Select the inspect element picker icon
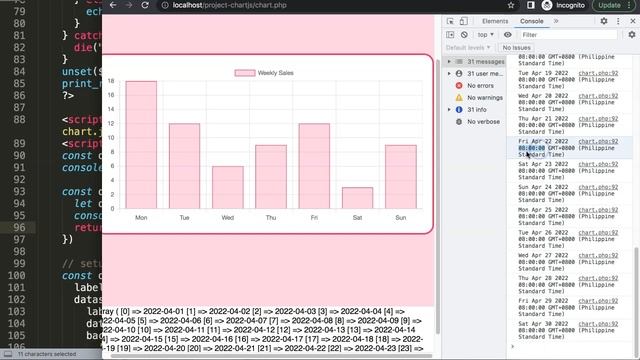Viewport: 640px width, 360px height. (450, 21)
